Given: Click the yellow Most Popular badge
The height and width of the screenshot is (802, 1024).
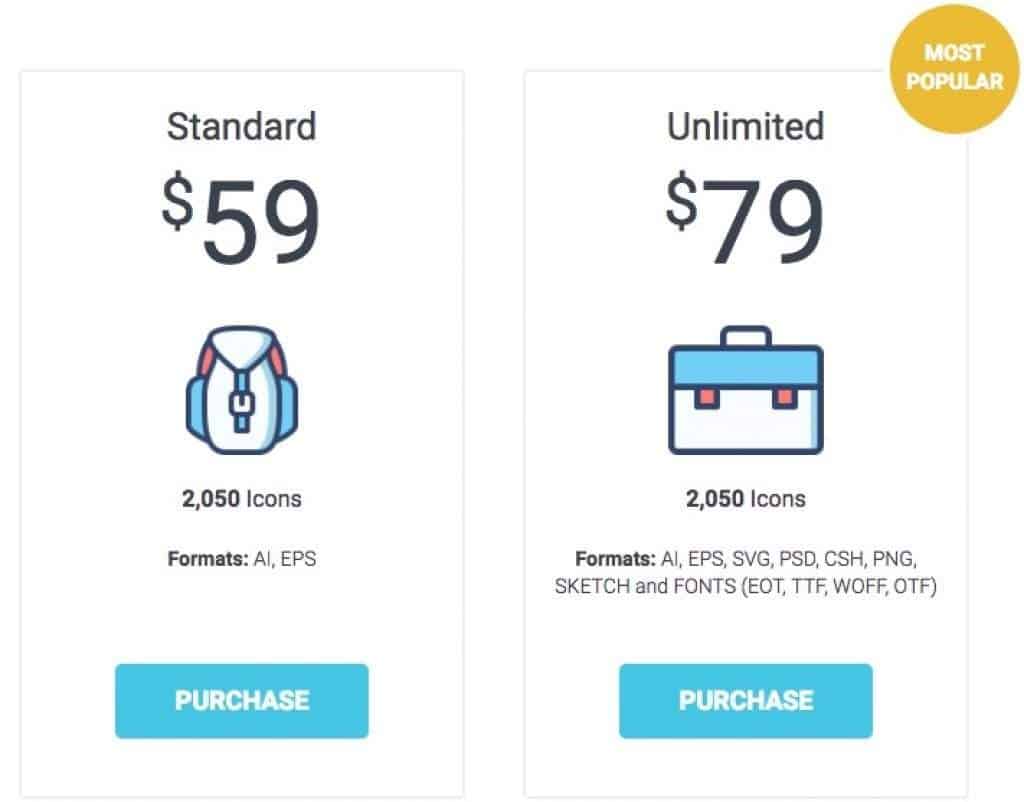Looking at the screenshot, I should coord(955,67).
